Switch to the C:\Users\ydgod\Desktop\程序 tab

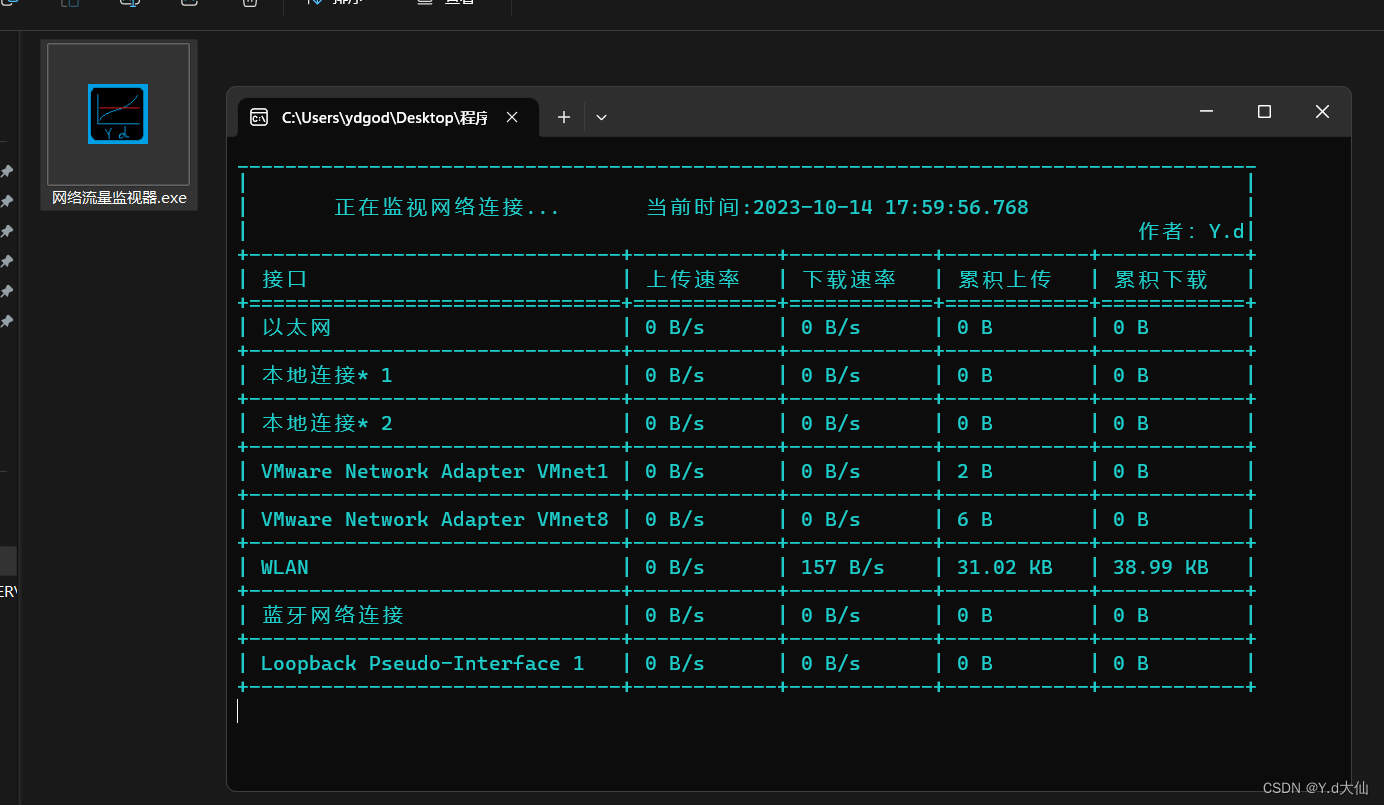[x=385, y=117]
